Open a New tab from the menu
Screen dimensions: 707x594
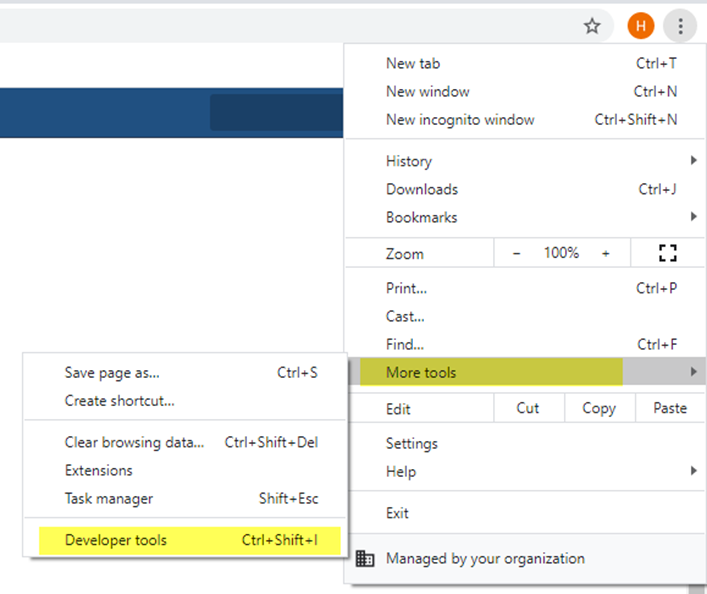coord(525,64)
